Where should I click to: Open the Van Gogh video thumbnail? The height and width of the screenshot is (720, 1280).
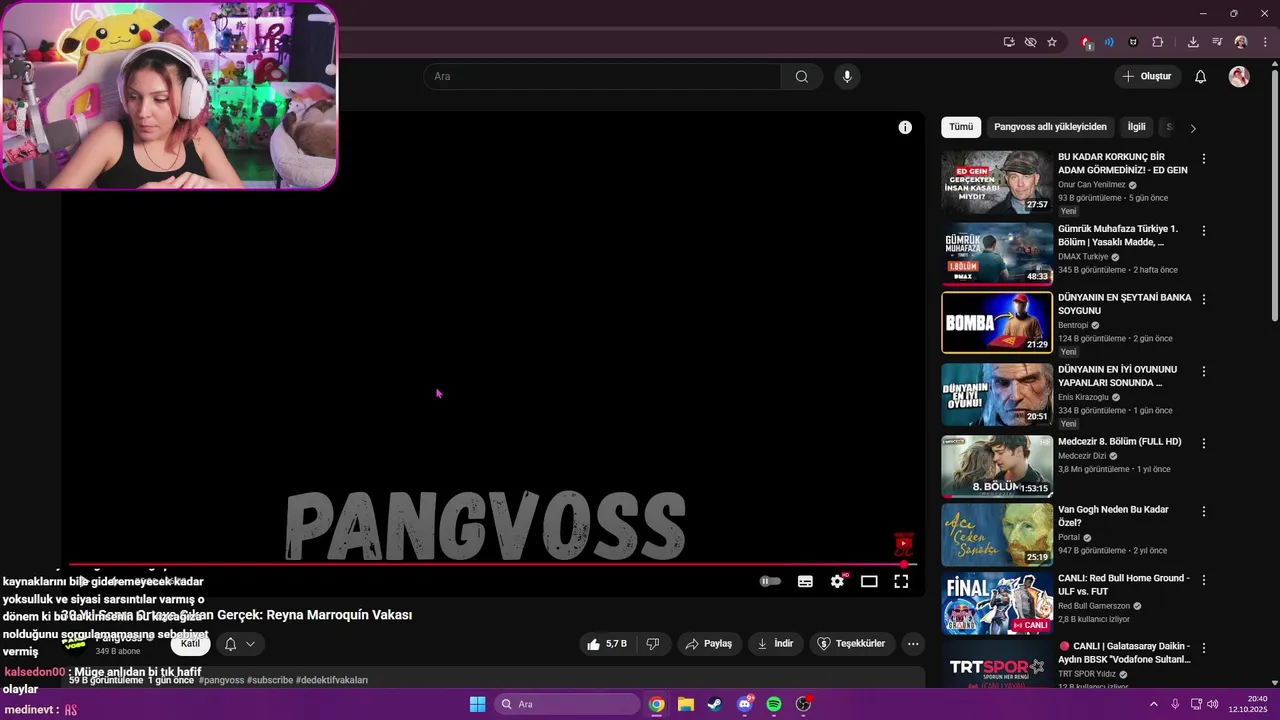click(997, 534)
